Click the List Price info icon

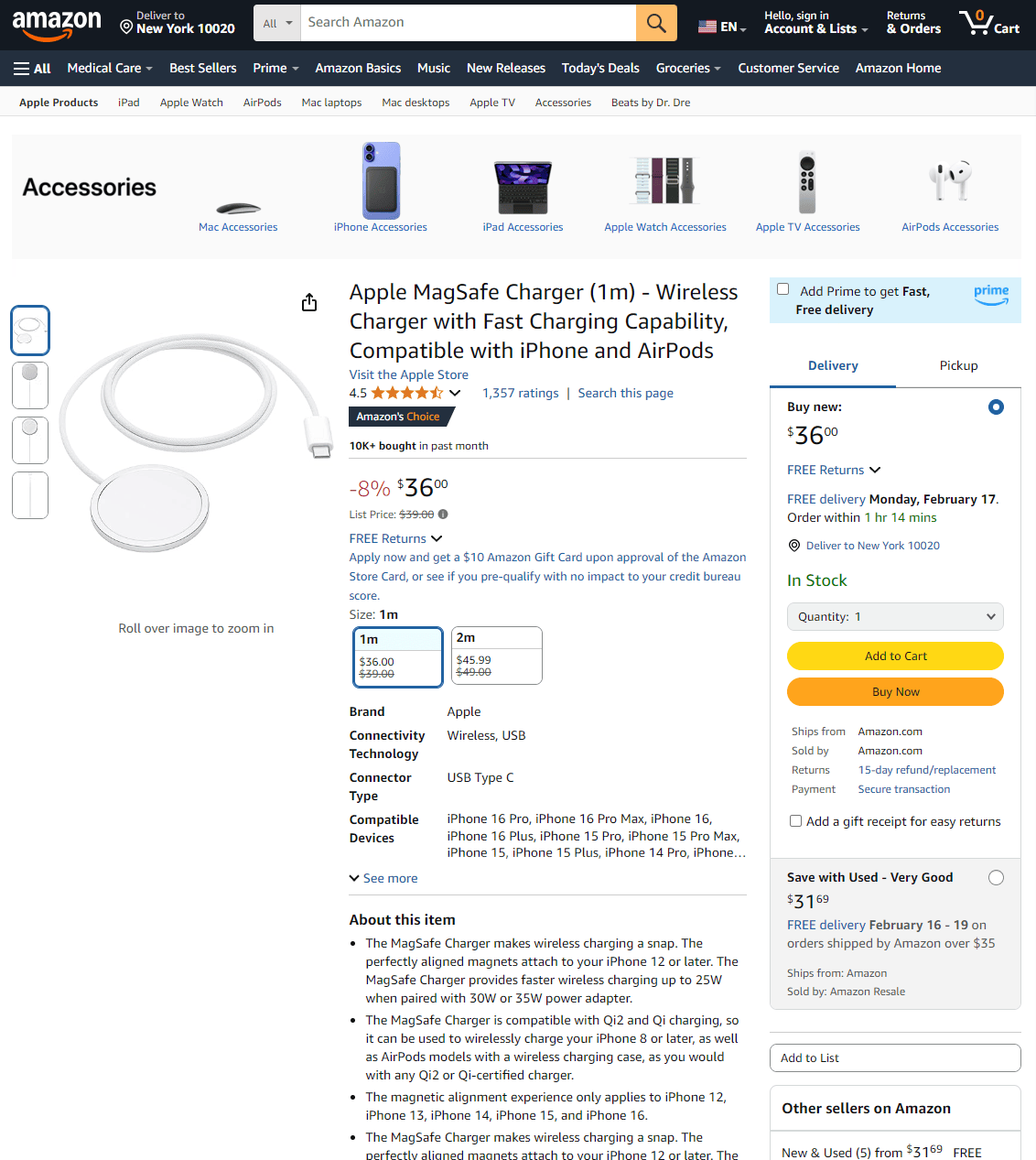(443, 515)
